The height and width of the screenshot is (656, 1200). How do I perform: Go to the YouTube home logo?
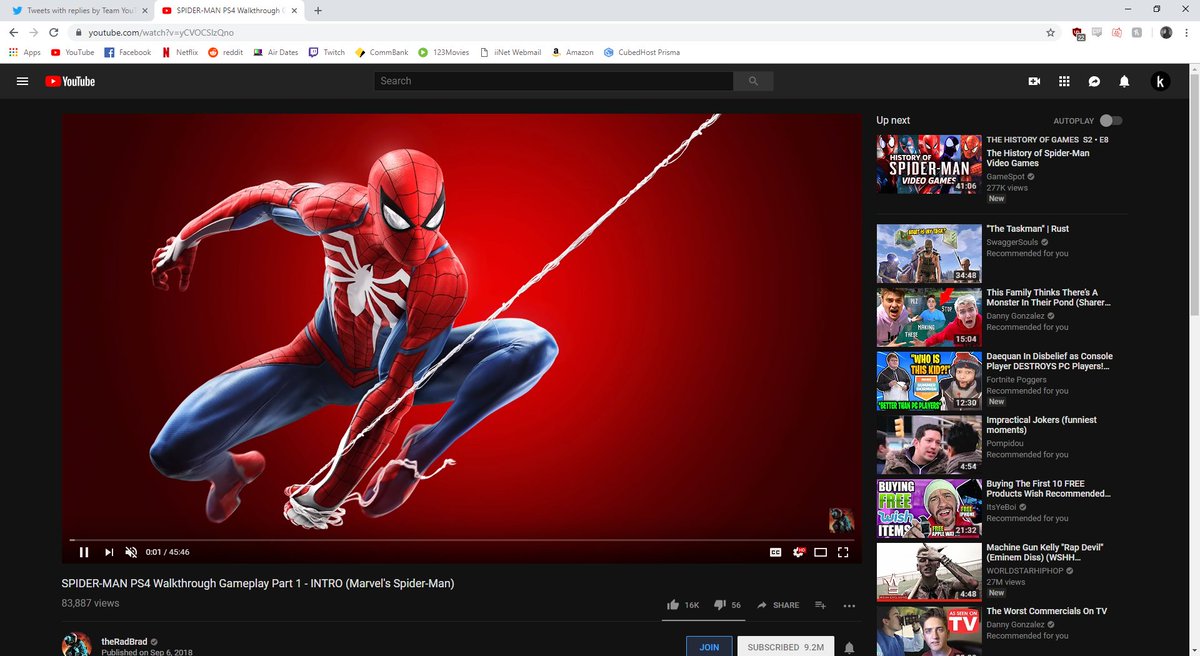tap(70, 81)
